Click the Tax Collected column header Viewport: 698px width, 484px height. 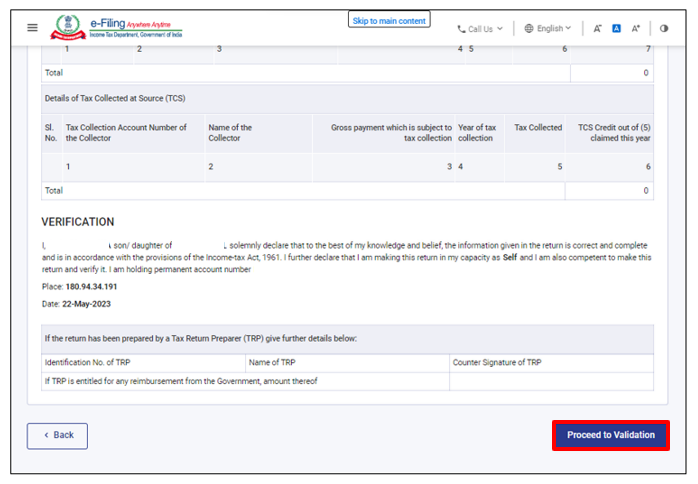click(x=538, y=128)
